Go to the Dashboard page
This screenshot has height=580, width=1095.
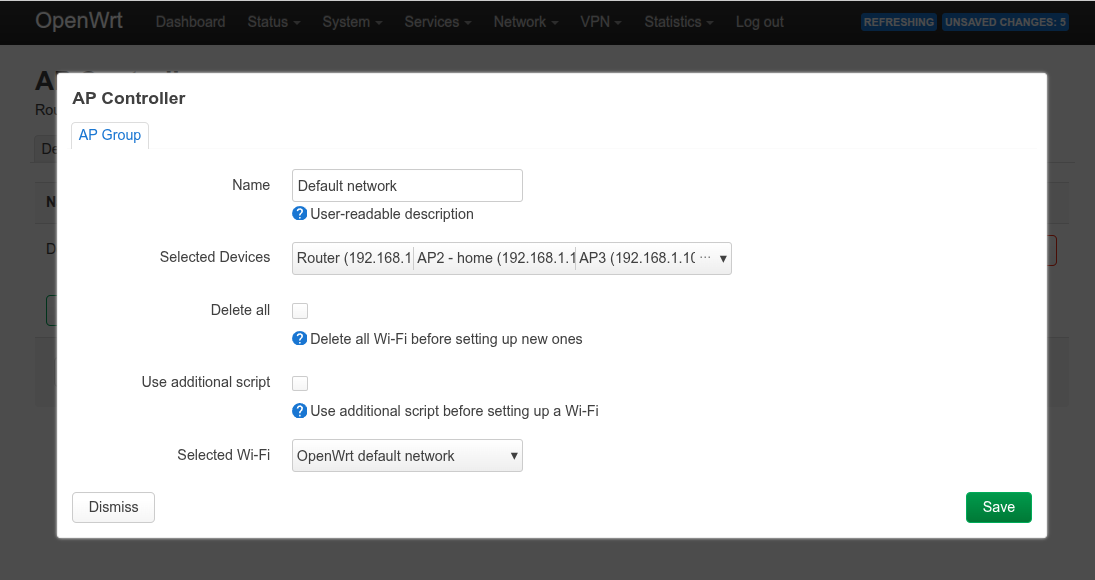pyautogui.click(x=190, y=22)
